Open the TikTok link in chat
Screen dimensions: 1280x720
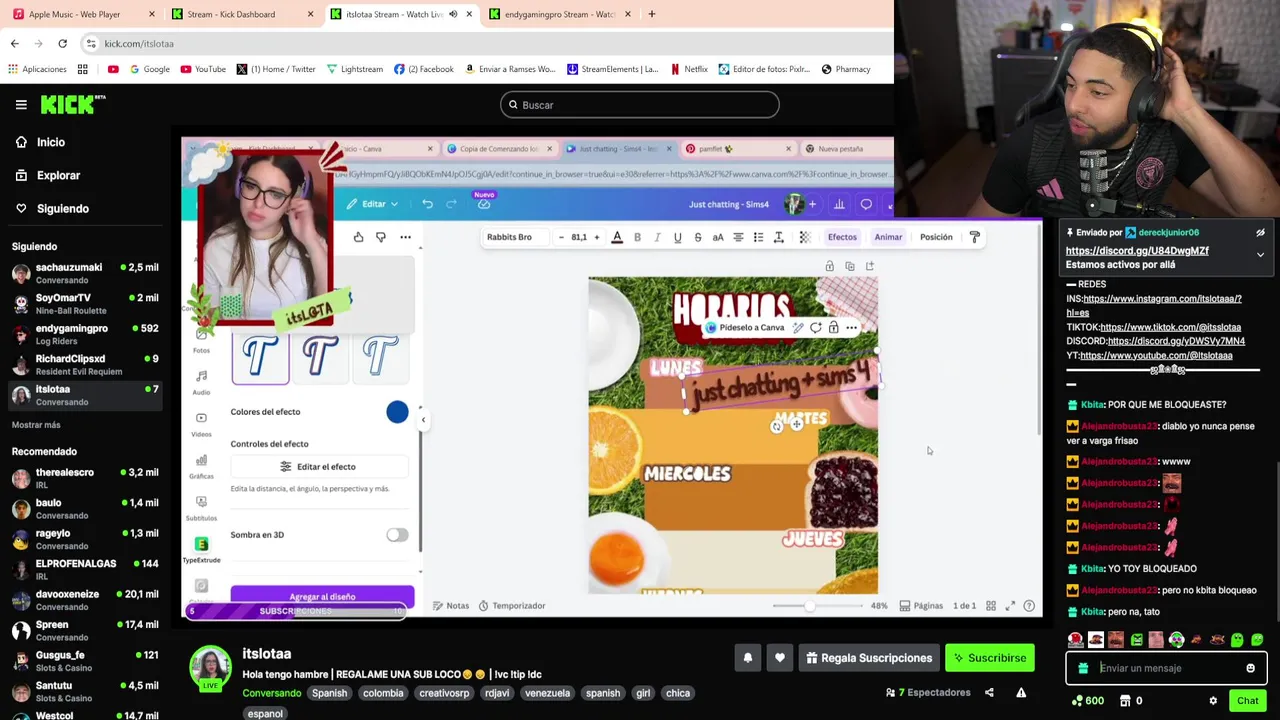[1170, 327]
